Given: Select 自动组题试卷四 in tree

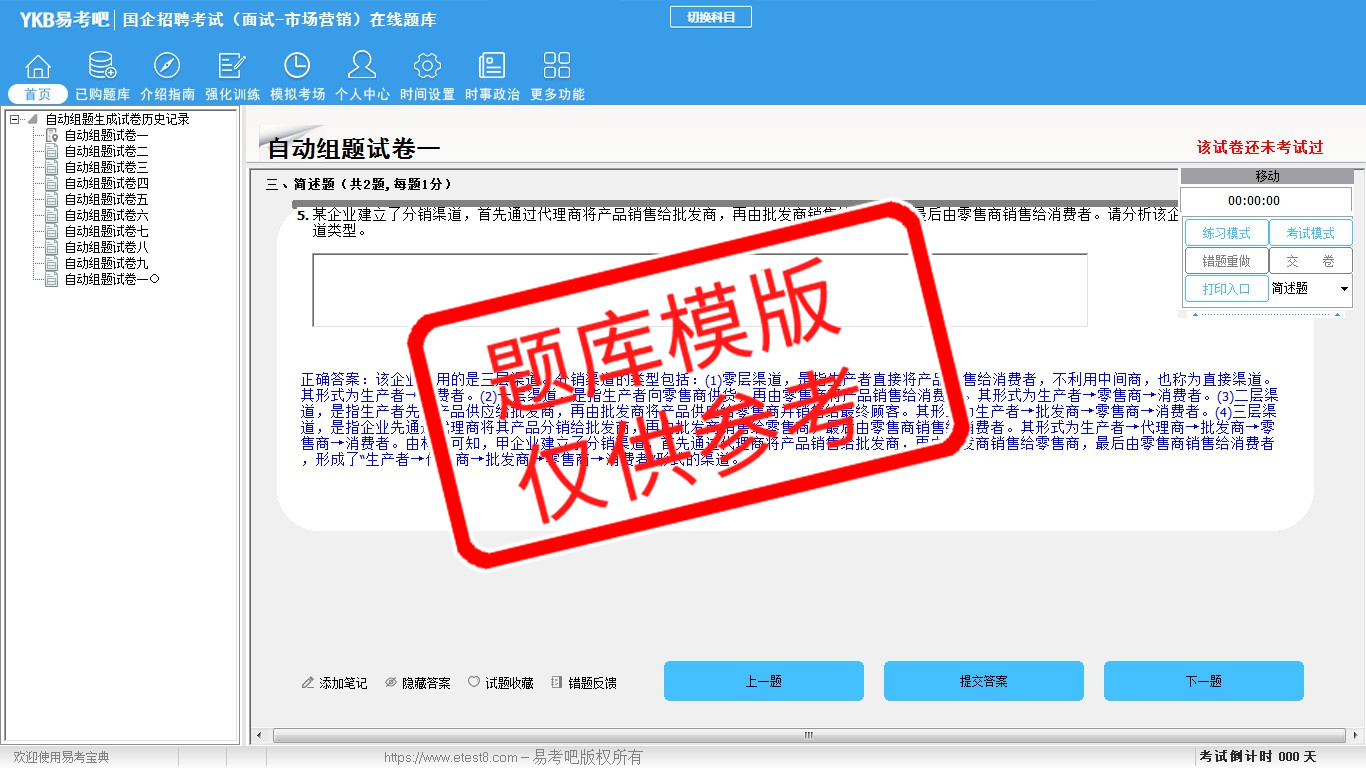Looking at the screenshot, I should point(106,183).
